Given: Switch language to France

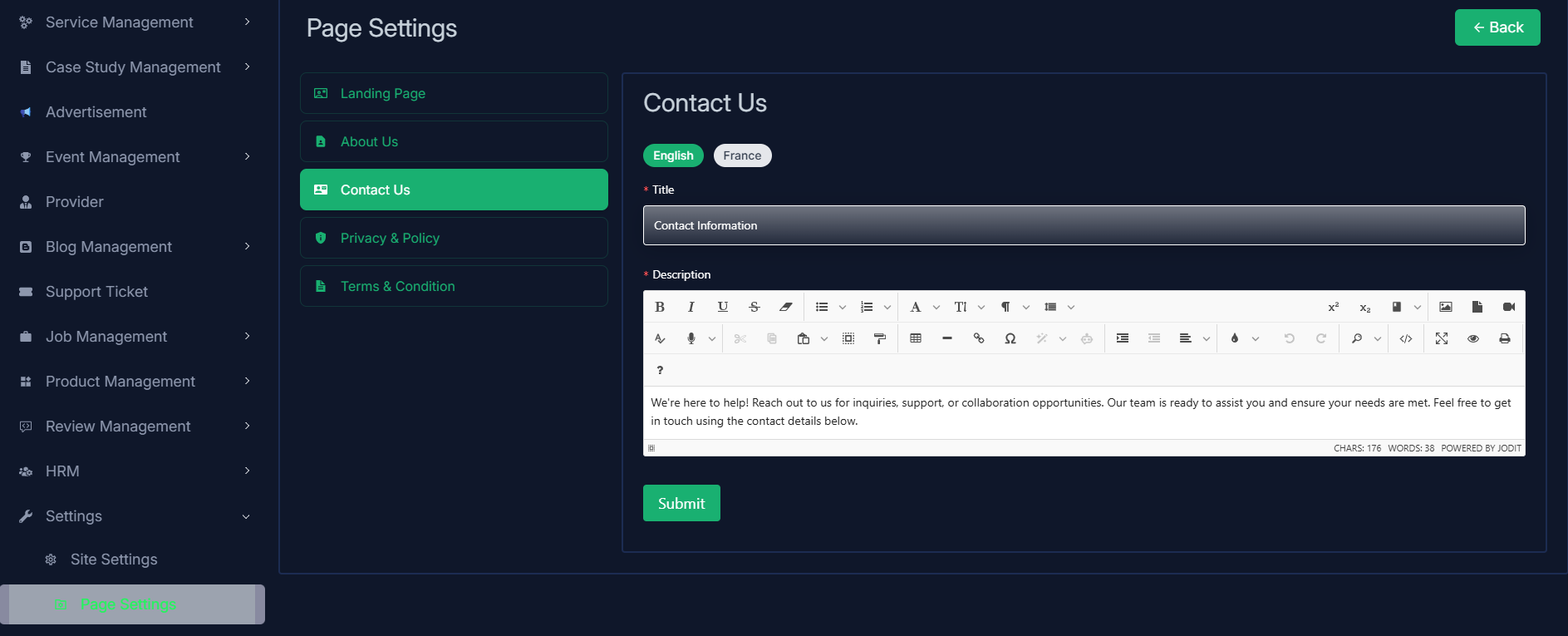Looking at the screenshot, I should (x=742, y=155).
